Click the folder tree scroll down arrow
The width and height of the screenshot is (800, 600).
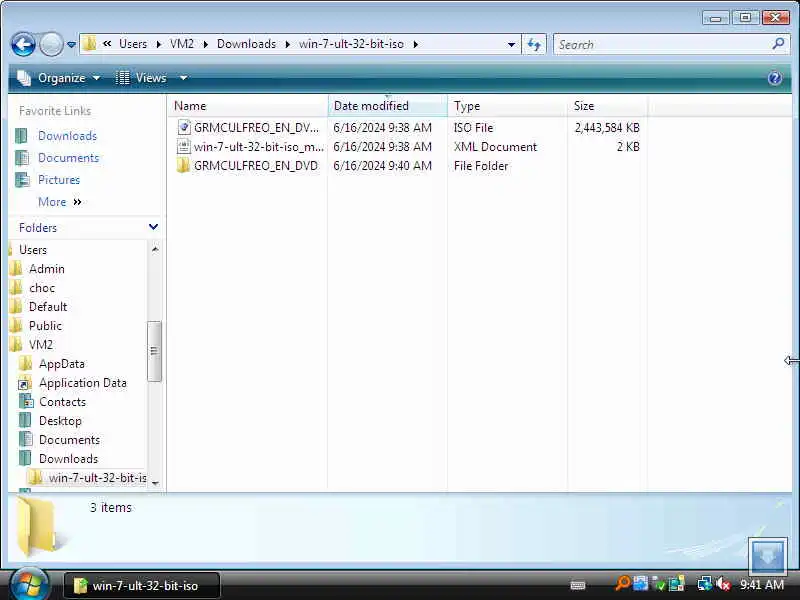[x=155, y=482]
